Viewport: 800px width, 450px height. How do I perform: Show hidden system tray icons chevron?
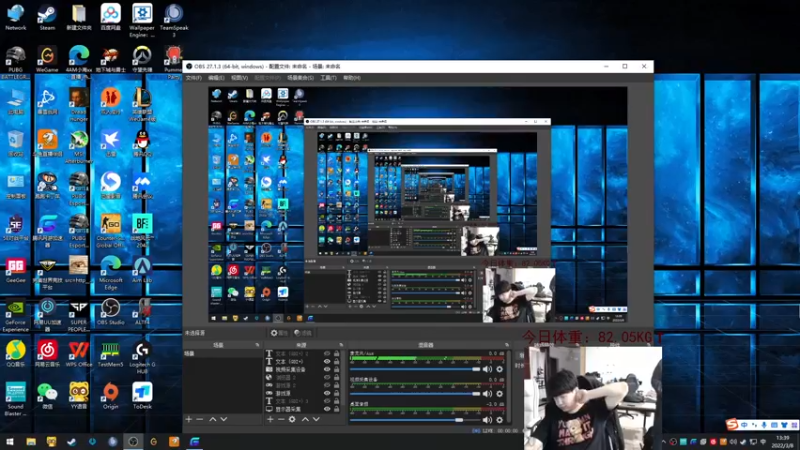coord(664,441)
